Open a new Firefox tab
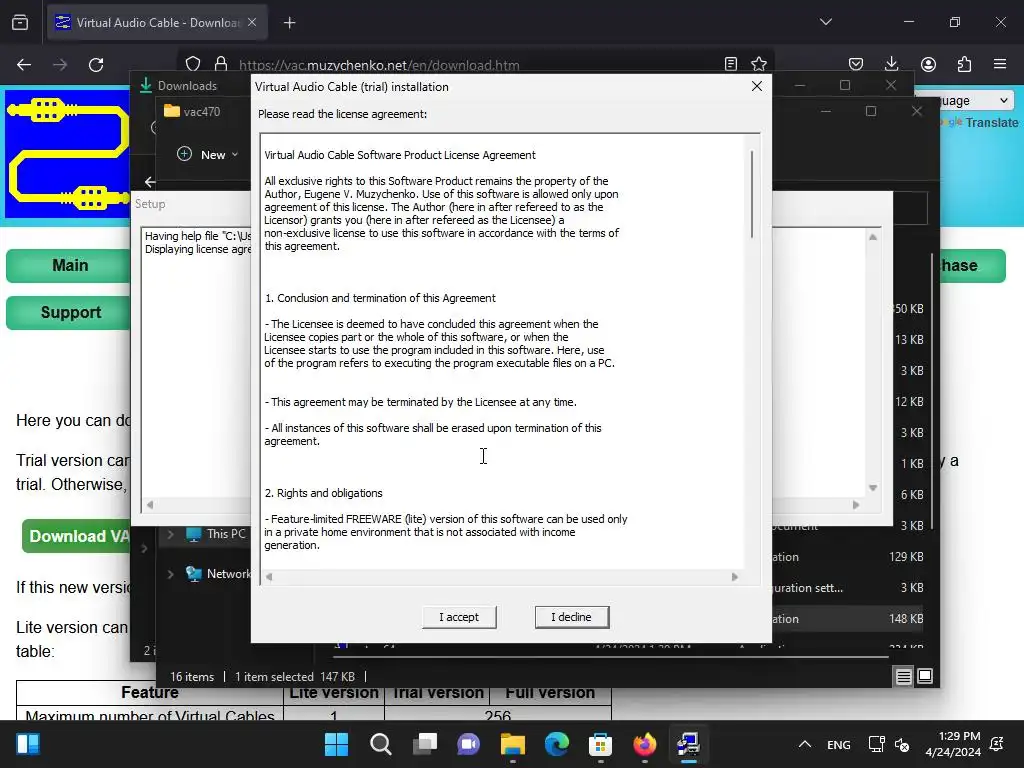Screen dimensions: 1024x768 click(289, 23)
